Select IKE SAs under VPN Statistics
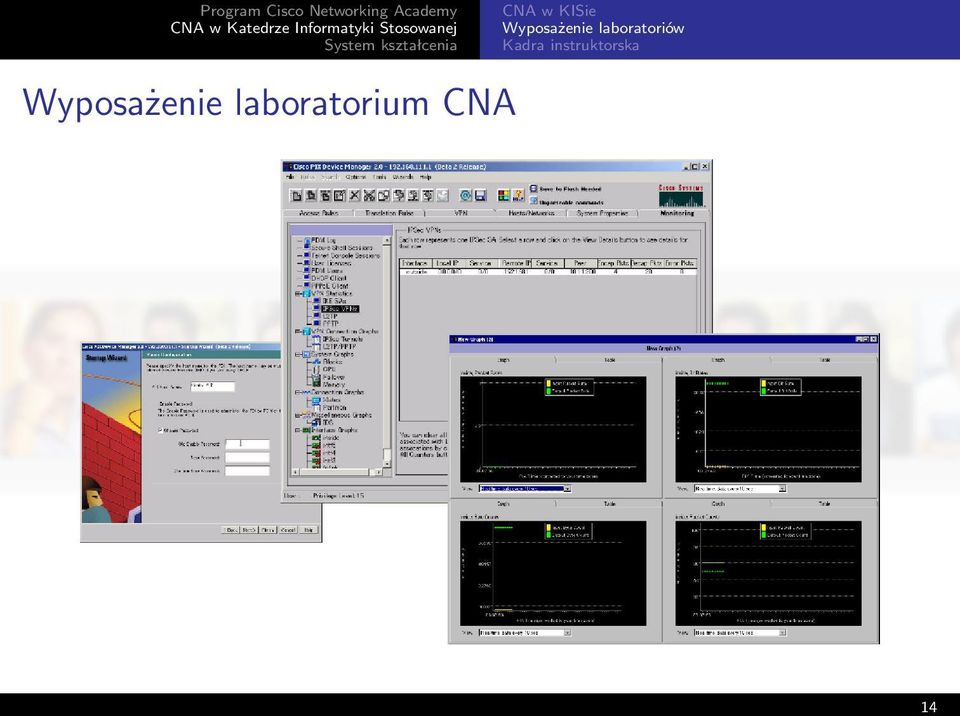This screenshot has width=960, height=716. tap(334, 301)
